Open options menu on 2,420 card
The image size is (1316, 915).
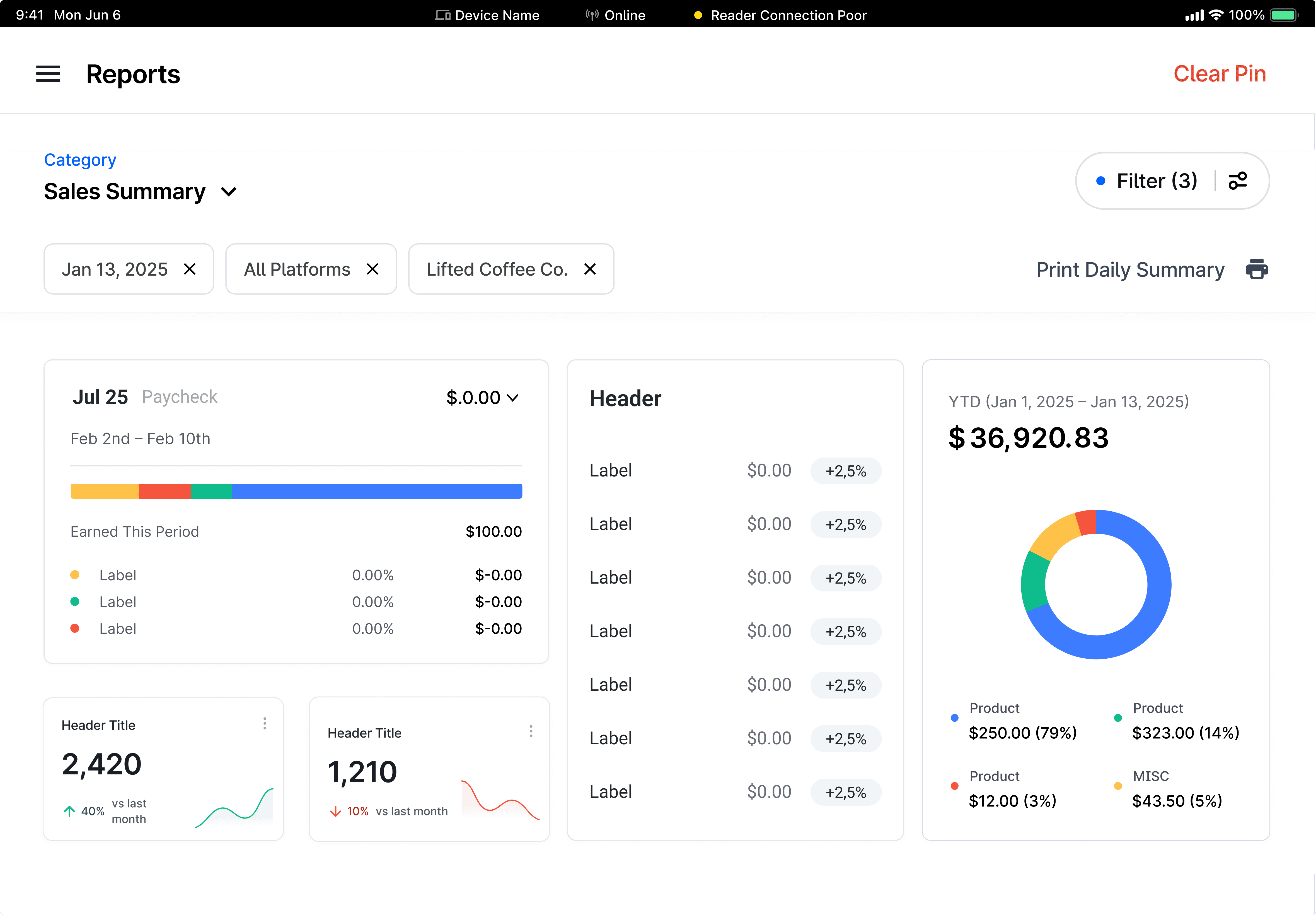click(x=265, y=724)
